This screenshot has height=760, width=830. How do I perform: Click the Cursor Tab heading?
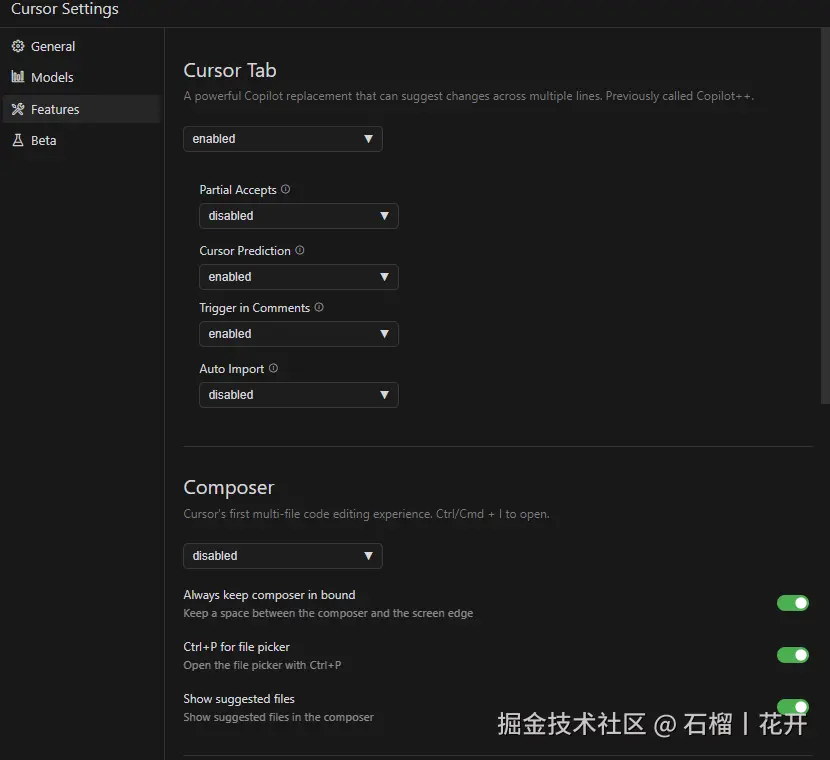pos(230,70)
